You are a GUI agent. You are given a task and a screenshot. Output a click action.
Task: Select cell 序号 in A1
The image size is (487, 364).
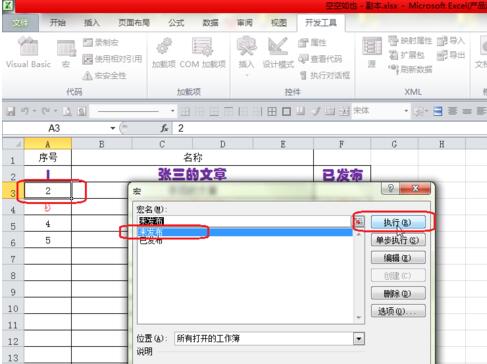coord(48,157)
